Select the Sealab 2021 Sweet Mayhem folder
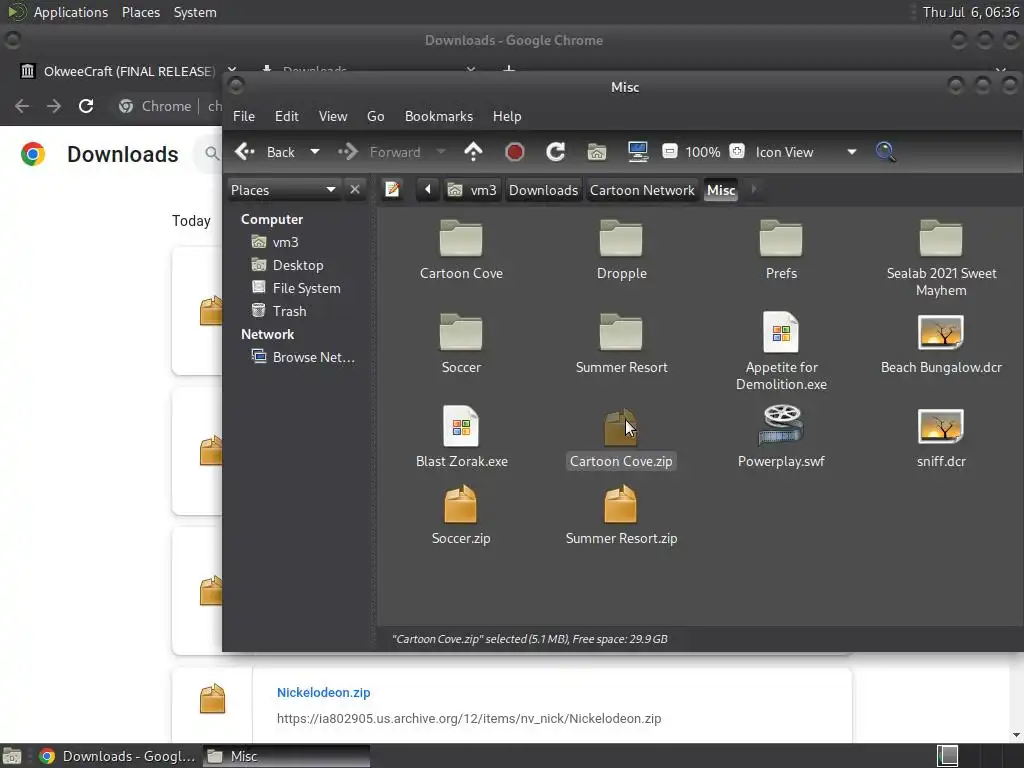 941,238
